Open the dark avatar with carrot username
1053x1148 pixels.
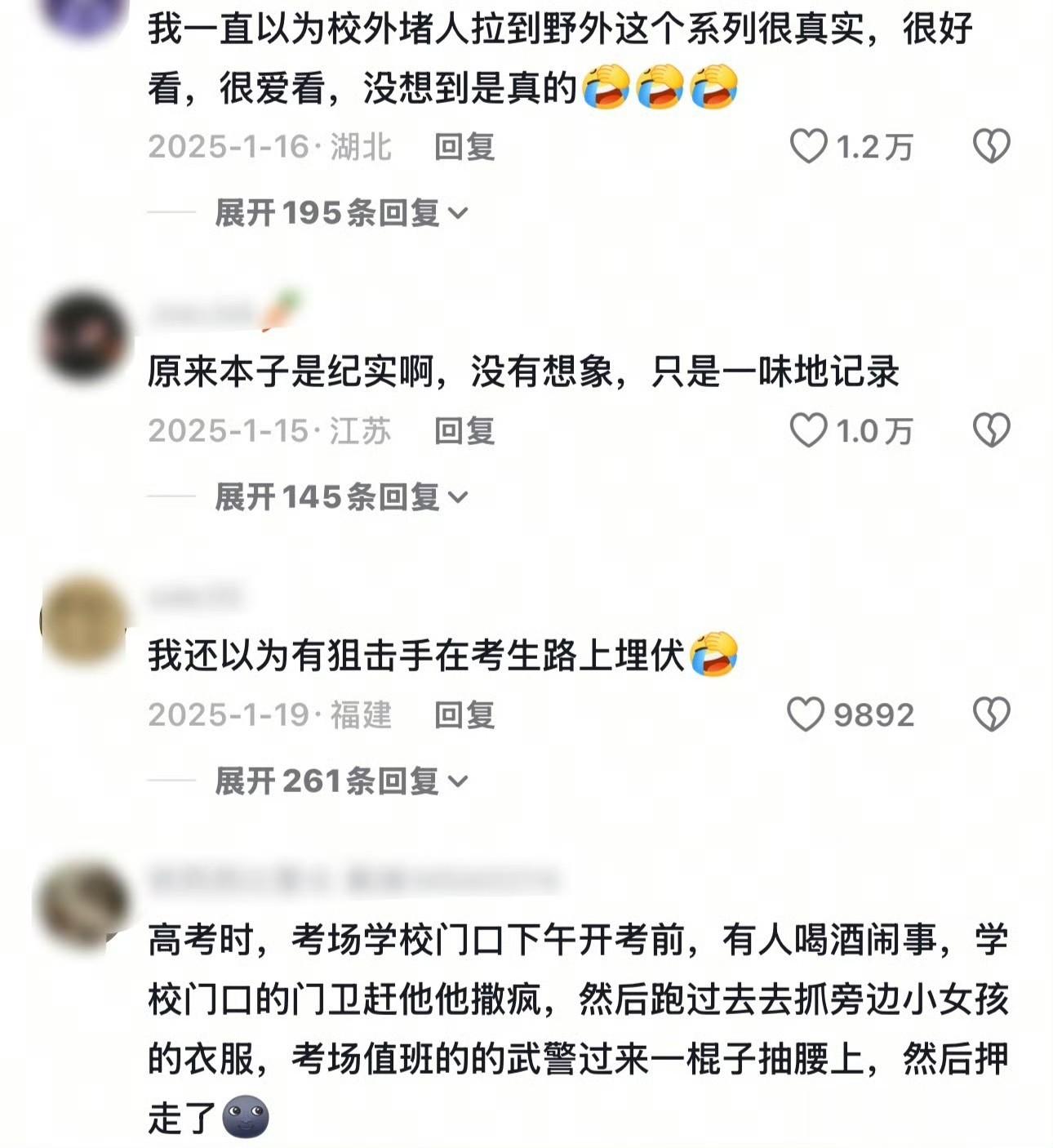(84, 336)
